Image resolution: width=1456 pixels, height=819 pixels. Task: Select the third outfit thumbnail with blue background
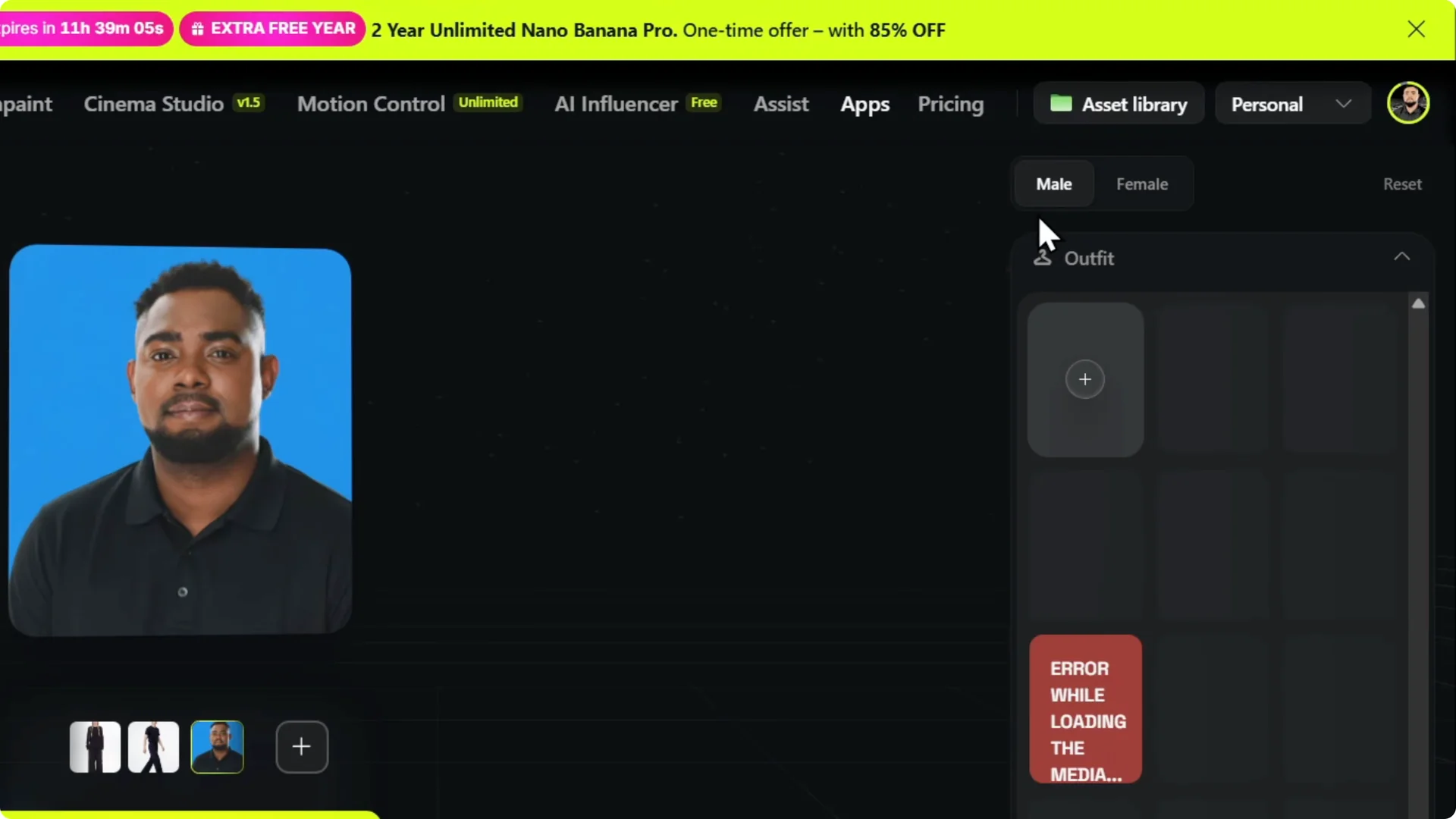217,747
